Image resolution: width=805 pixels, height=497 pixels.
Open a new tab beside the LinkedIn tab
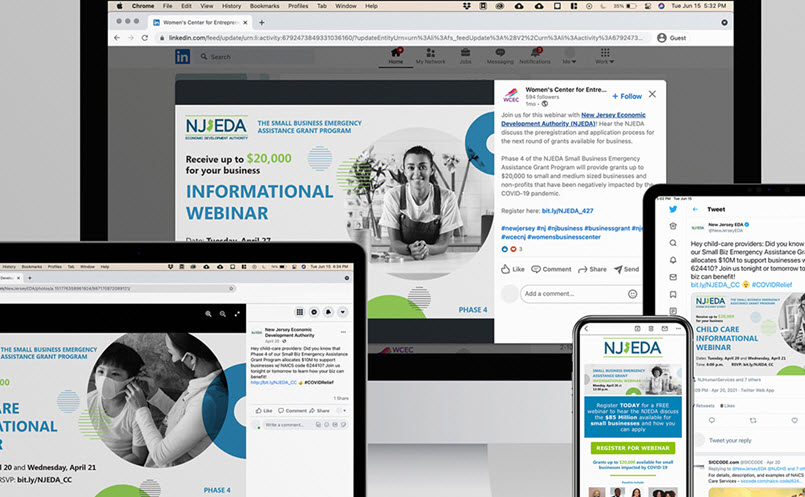[262, 22]
